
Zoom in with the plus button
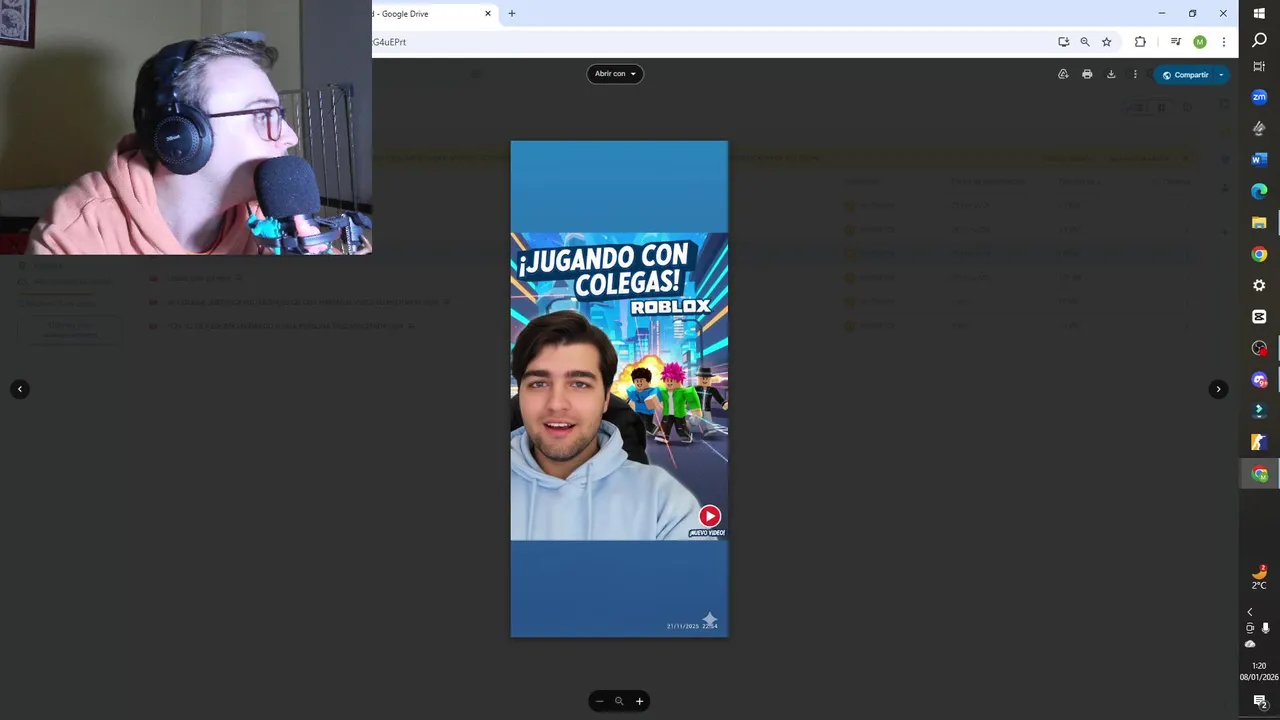click(x=639, y=701)
